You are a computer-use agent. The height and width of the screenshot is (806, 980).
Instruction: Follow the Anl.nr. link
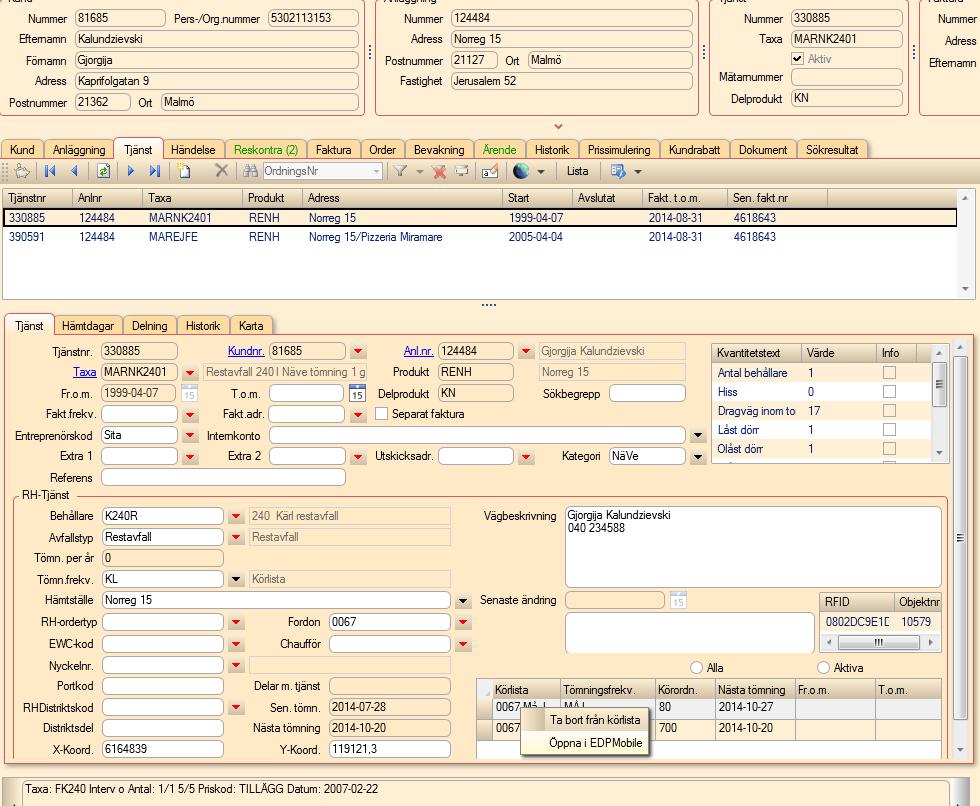418,351
